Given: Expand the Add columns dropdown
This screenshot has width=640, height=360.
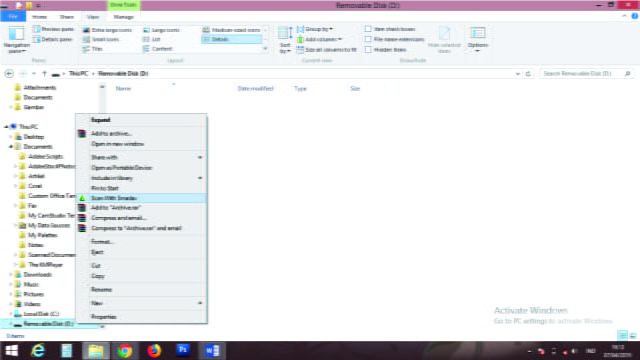Looking at the screenshot, I should 319,40.
